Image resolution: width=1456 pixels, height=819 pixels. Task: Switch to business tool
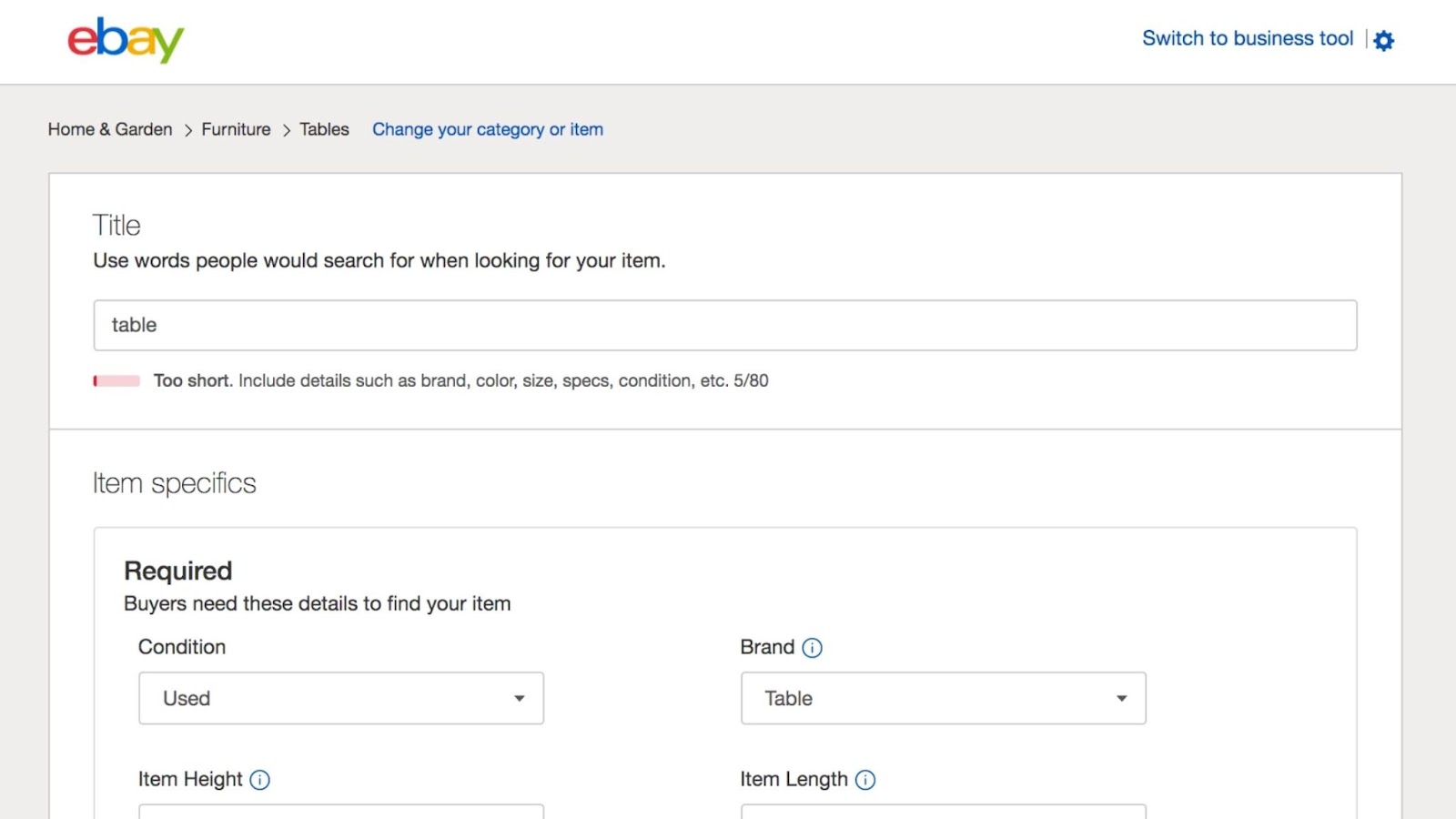pos(1248,38)
